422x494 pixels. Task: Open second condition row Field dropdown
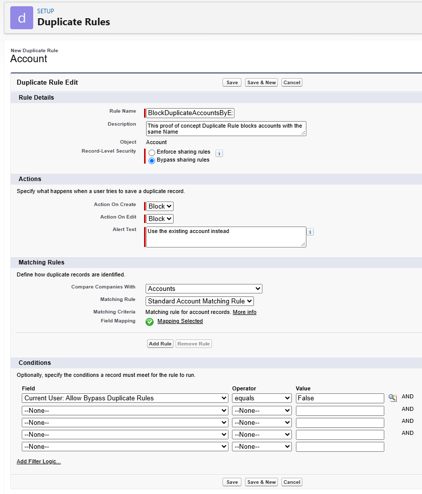tap(125, 411)
